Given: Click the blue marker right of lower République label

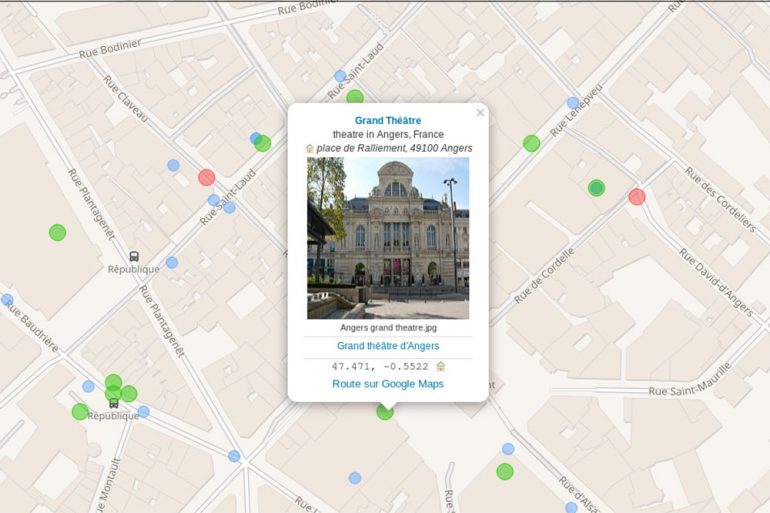Looking at the screenshot, I should point(143,411).
